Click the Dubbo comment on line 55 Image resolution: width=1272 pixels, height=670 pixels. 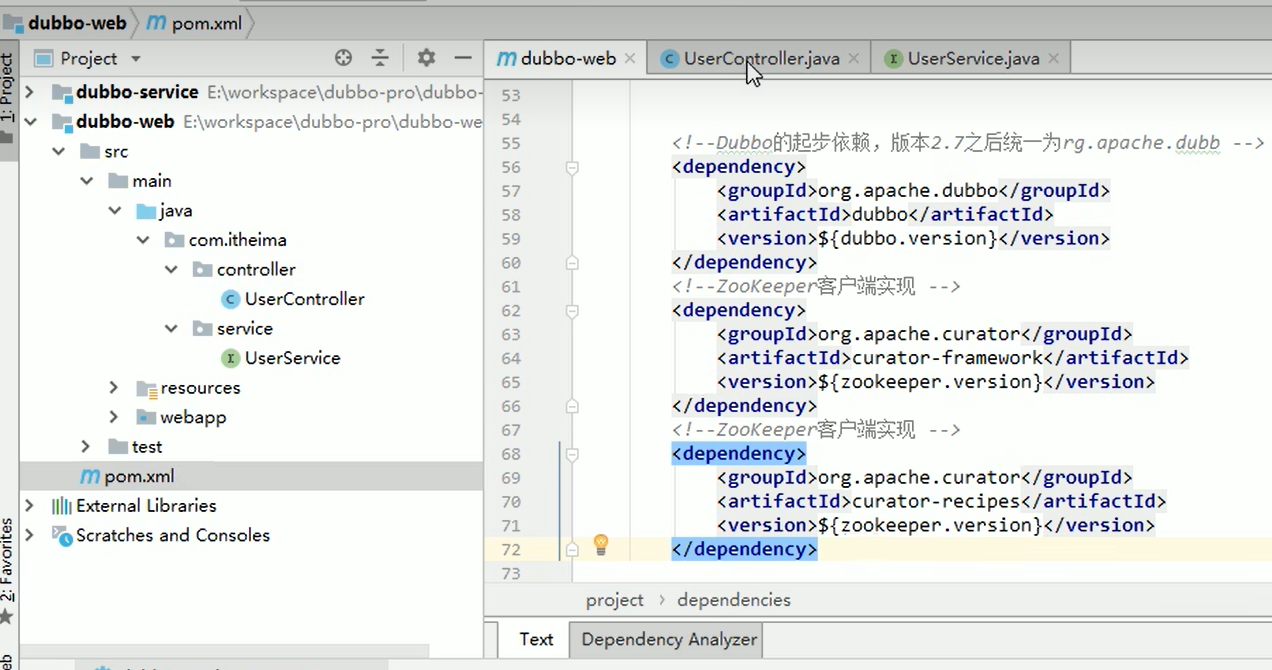tap(968, 143)
